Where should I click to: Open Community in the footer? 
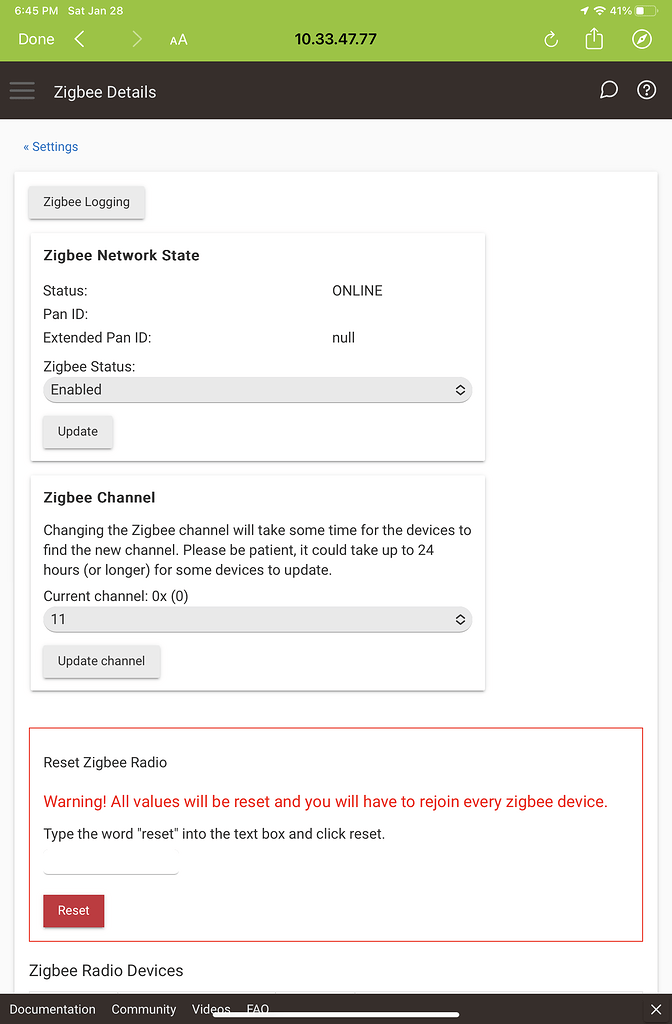point(144,1010)
